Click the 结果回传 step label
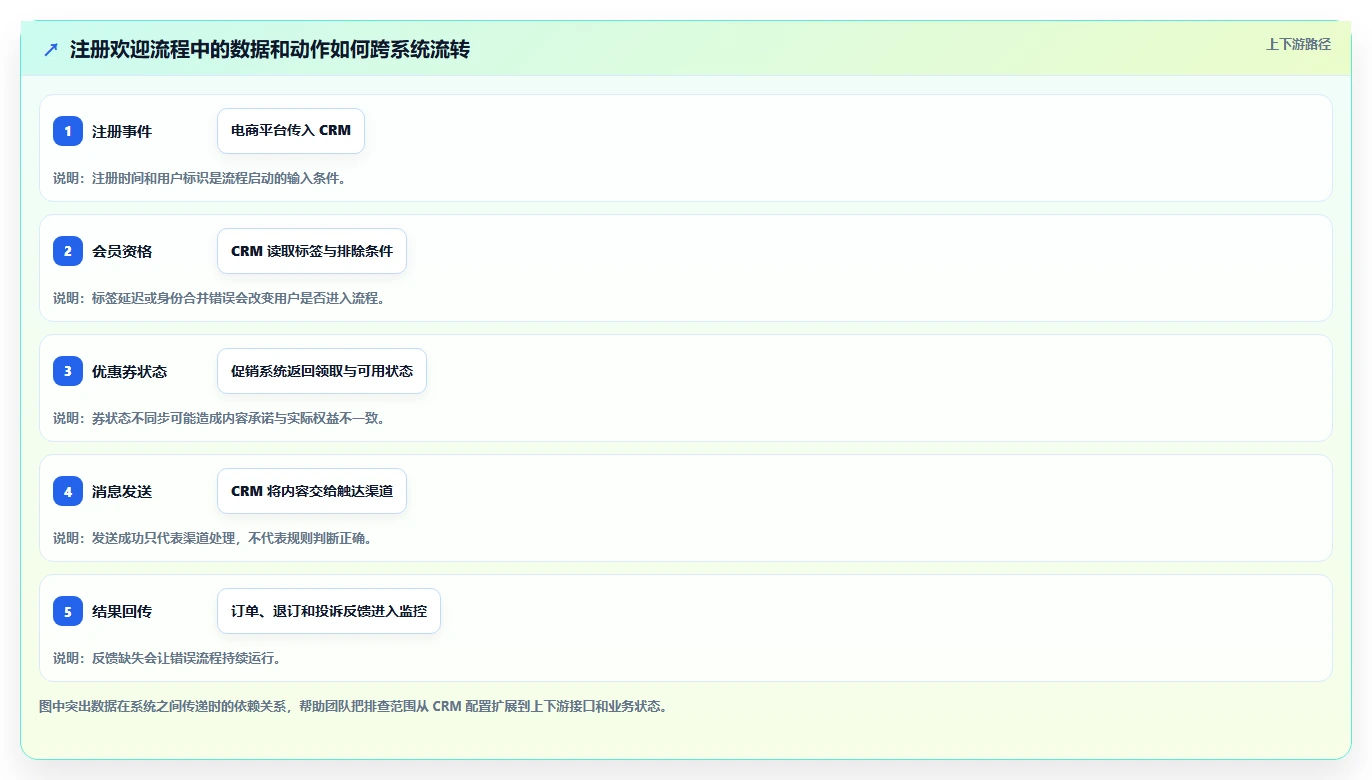 pyautogui.click(x=122, y=611)
